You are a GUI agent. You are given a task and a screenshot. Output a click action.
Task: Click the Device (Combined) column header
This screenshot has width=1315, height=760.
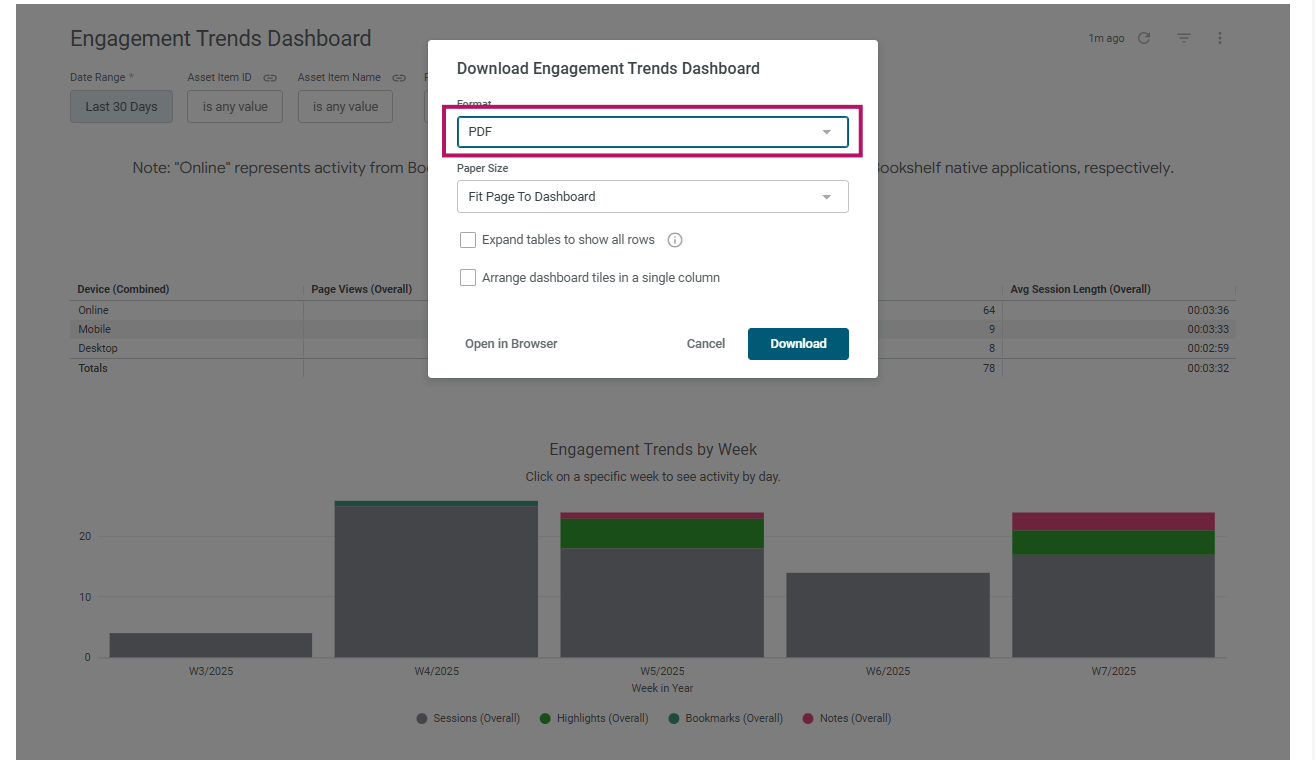pos(124,289)
